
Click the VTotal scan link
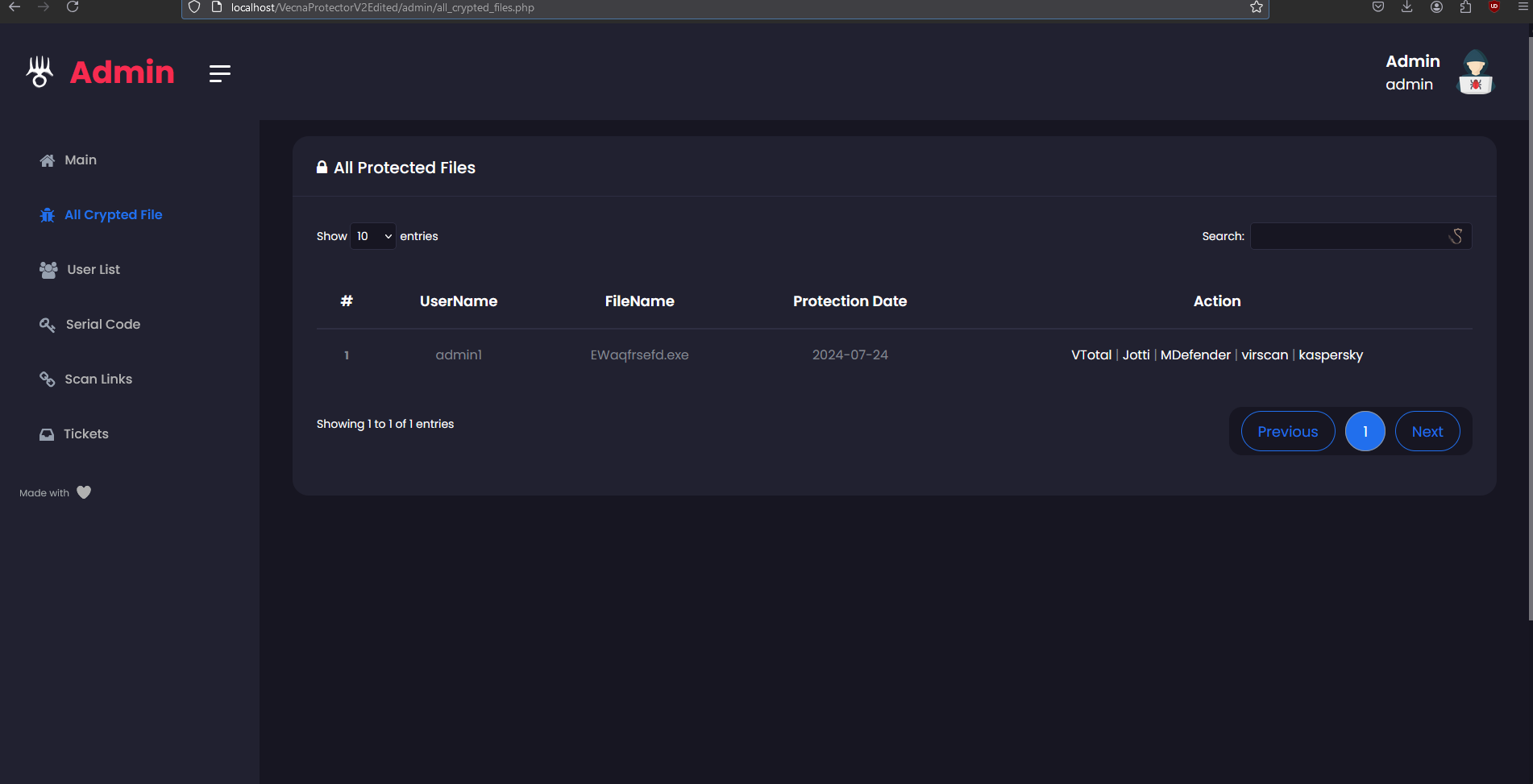1091,355
